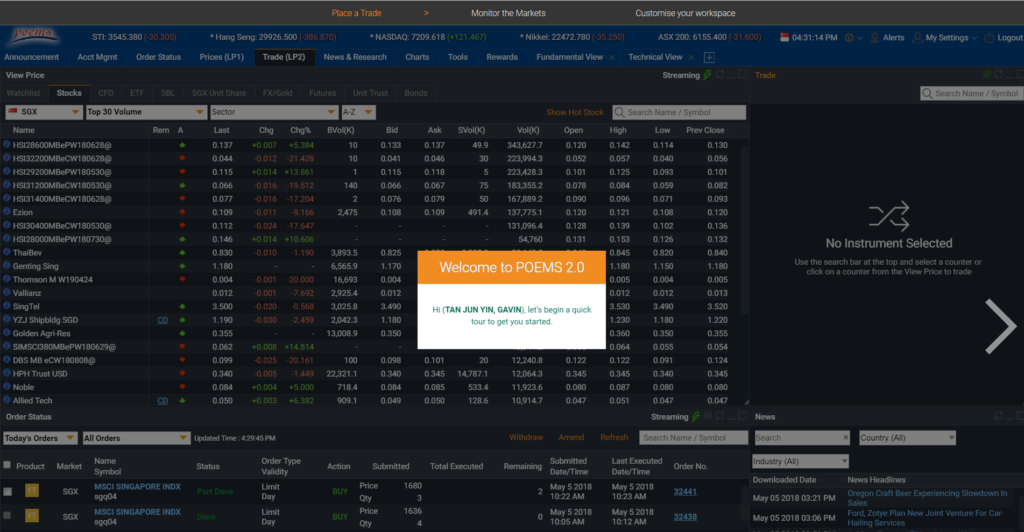Open the Today's Orders dropdown
This screenshot has width=1024, height=532.
point(40,438)
